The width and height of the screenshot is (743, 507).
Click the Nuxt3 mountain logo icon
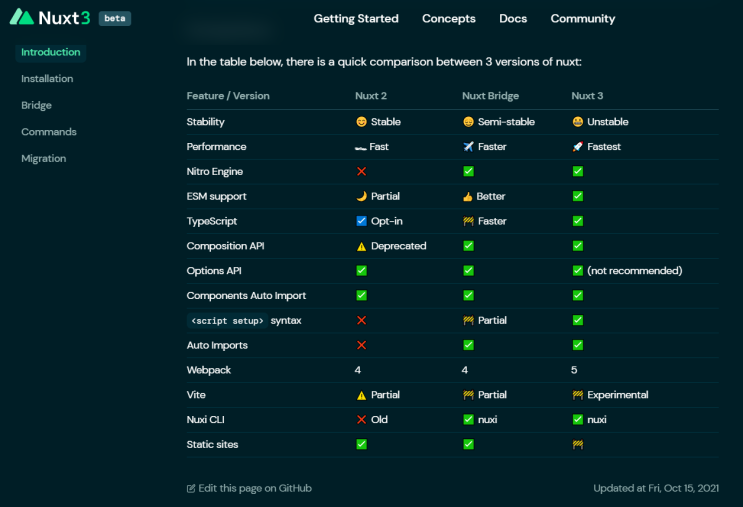(x=22, y=17)
